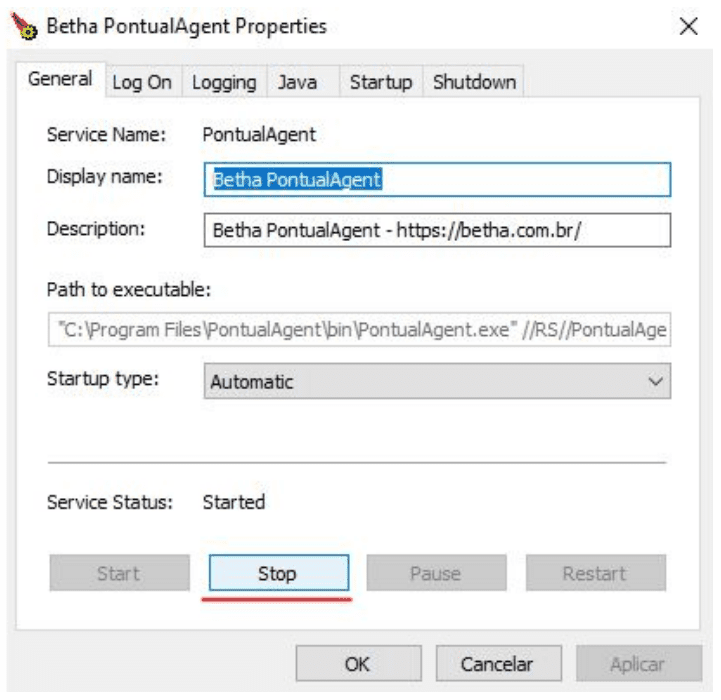Switch to the General tab
721x700 pixels.
[x=61, y=80]
